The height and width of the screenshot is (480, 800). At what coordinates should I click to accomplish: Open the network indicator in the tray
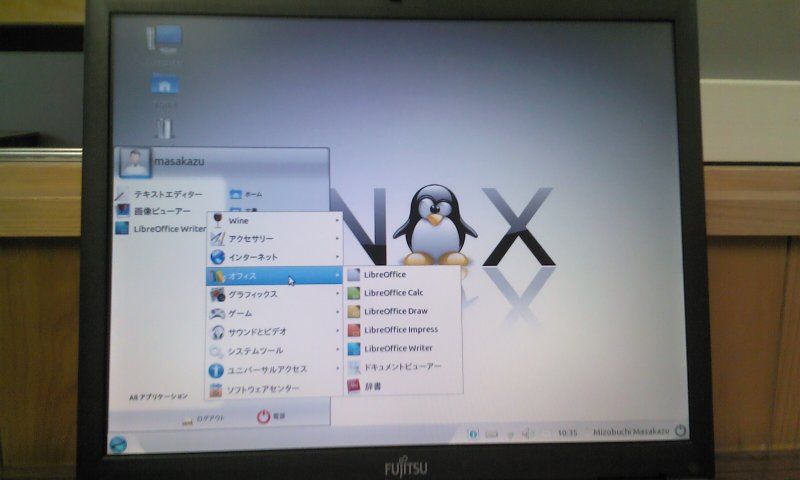pos(510,434)
